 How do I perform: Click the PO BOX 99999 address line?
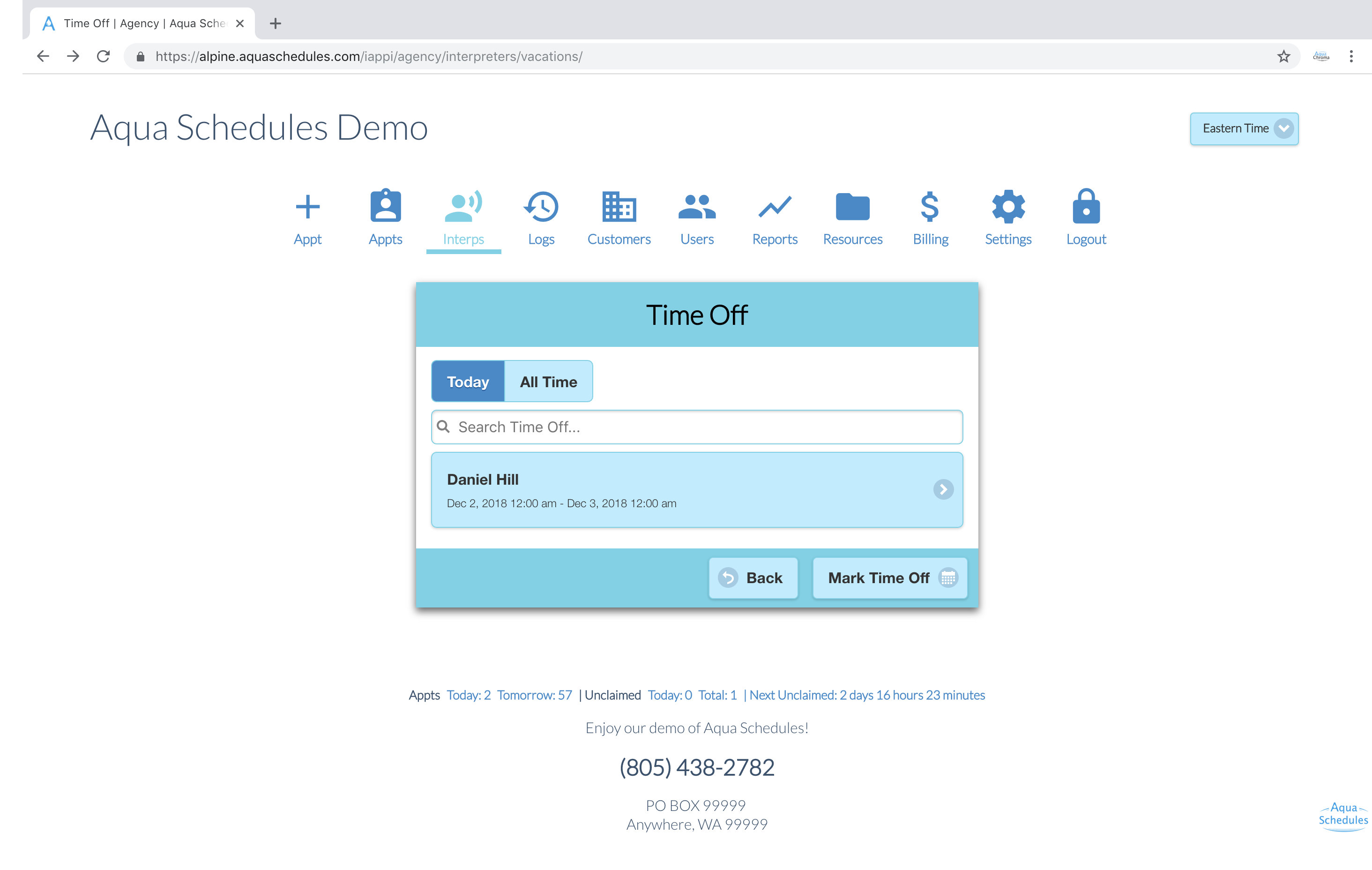point(696,805)
